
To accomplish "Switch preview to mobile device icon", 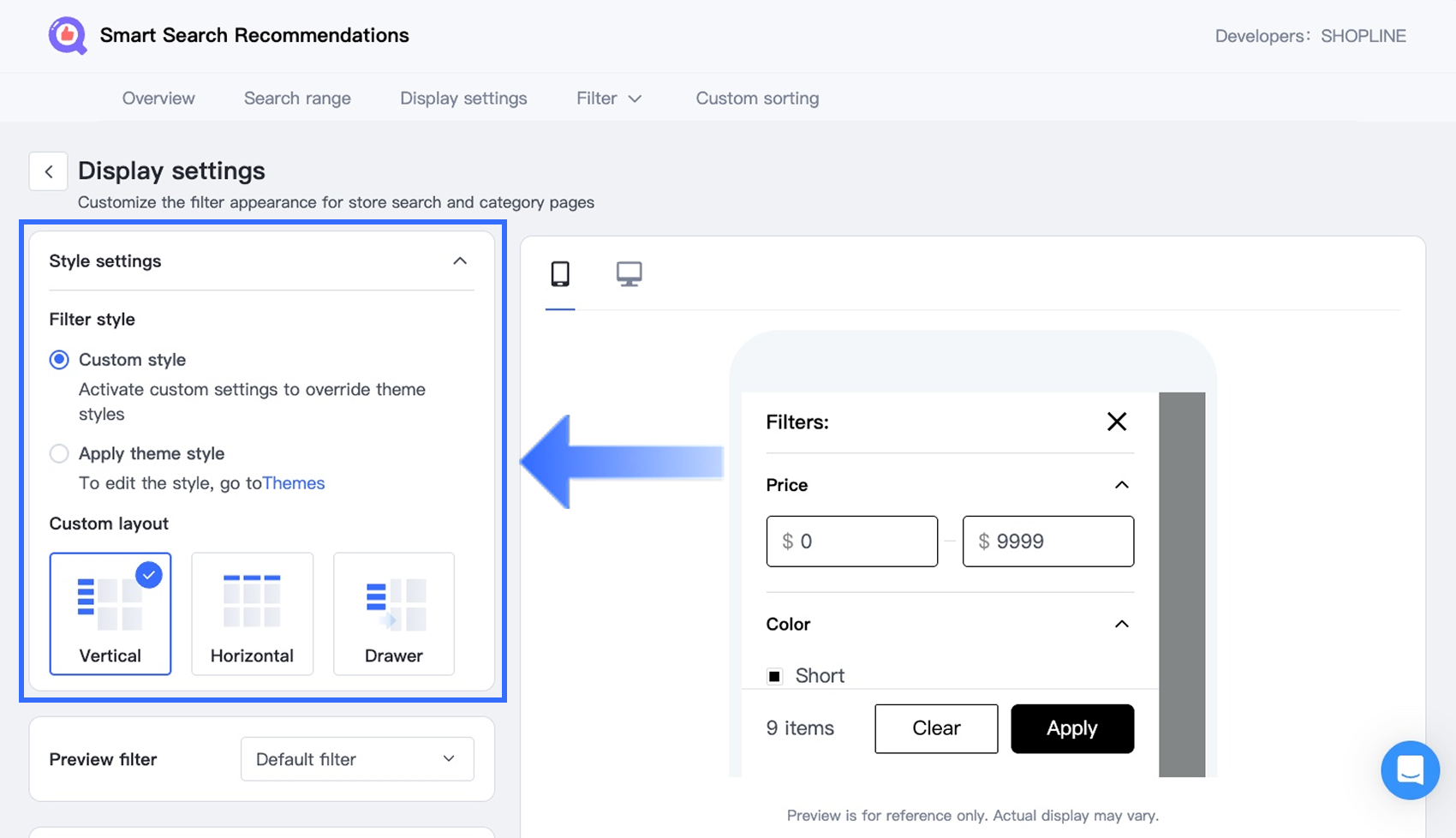I will pyautogui.click(x=560, y=274).
